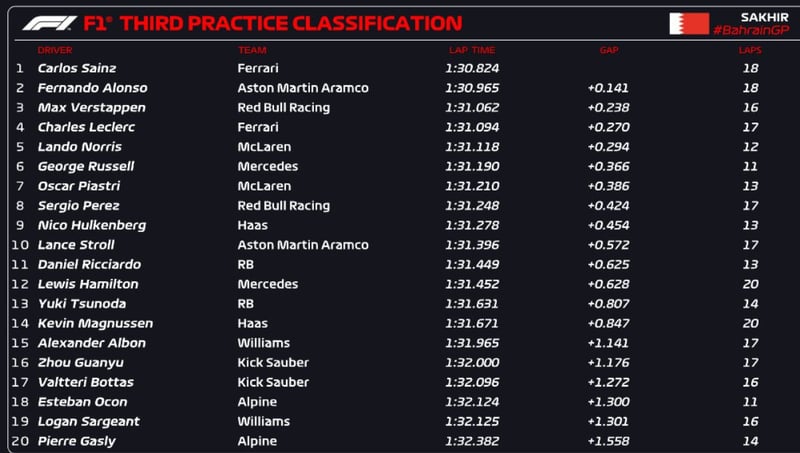Click Kick Sauber team for Valtteri Bottas

[273, 382]
